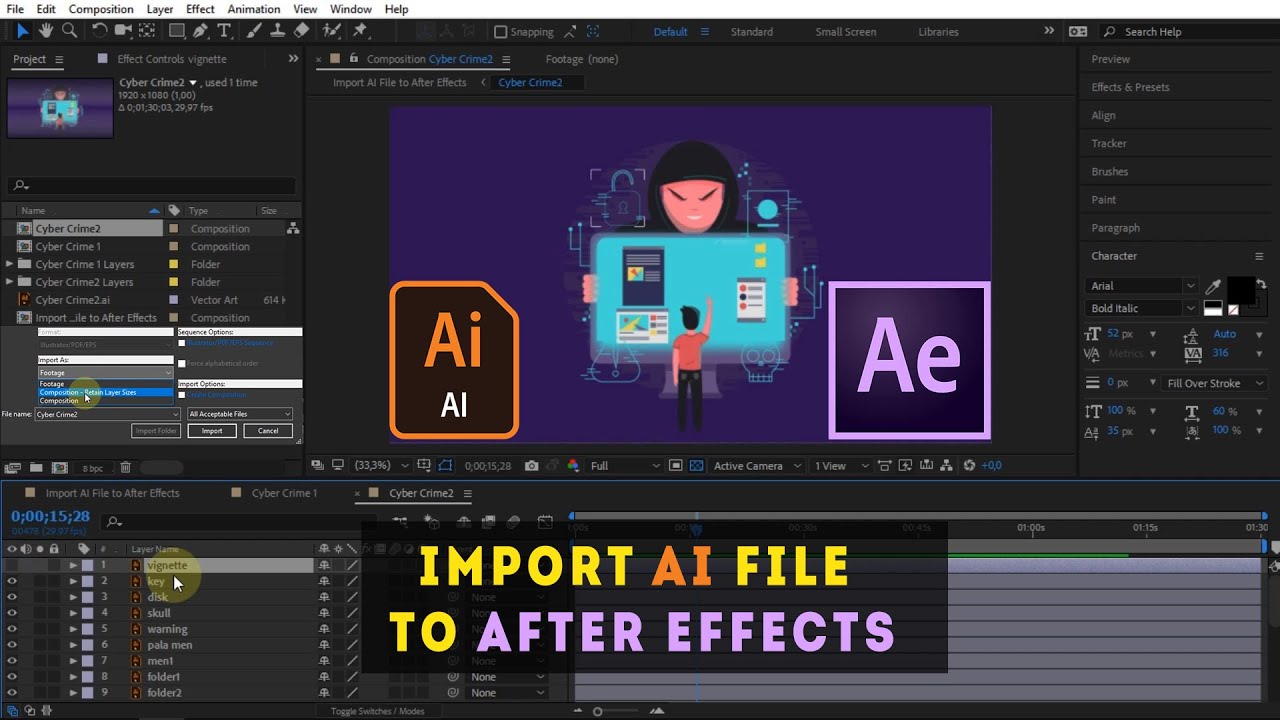Open the Effect menu

(x=200, y=9)
